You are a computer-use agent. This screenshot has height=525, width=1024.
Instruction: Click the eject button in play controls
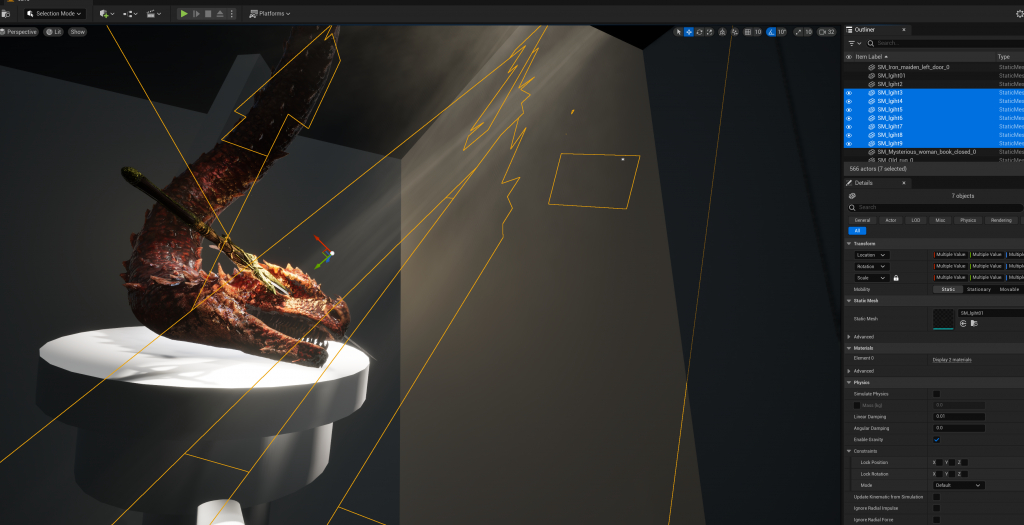click(220, 14)
